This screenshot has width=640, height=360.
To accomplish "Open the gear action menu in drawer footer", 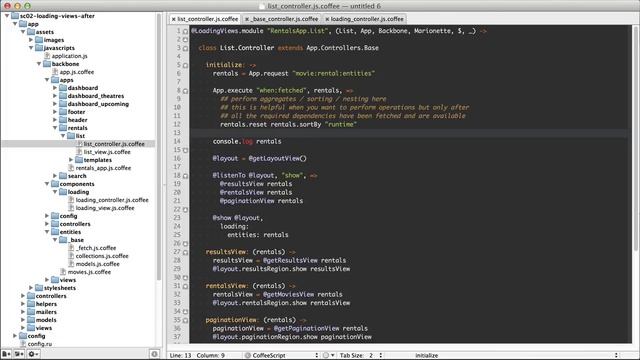I will [x=33, y=354].
